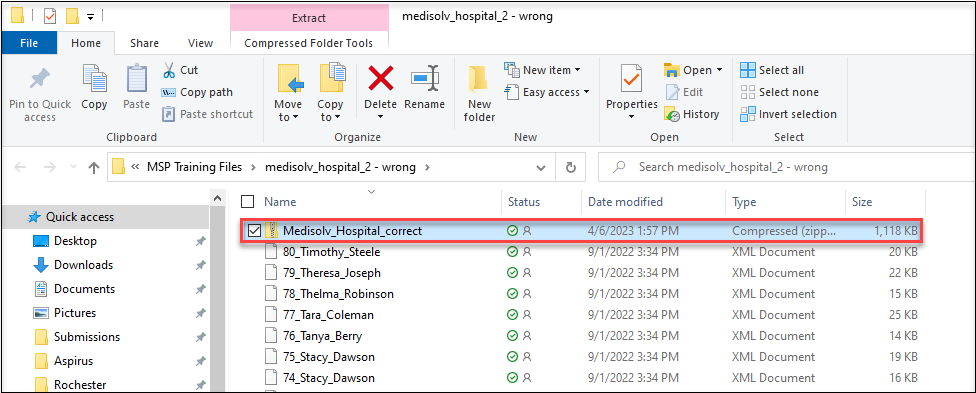The height and width of the screenshot is (393, 976).
Task: Toggle the select-all checkbox in header
Action: [x=248, y=202]
